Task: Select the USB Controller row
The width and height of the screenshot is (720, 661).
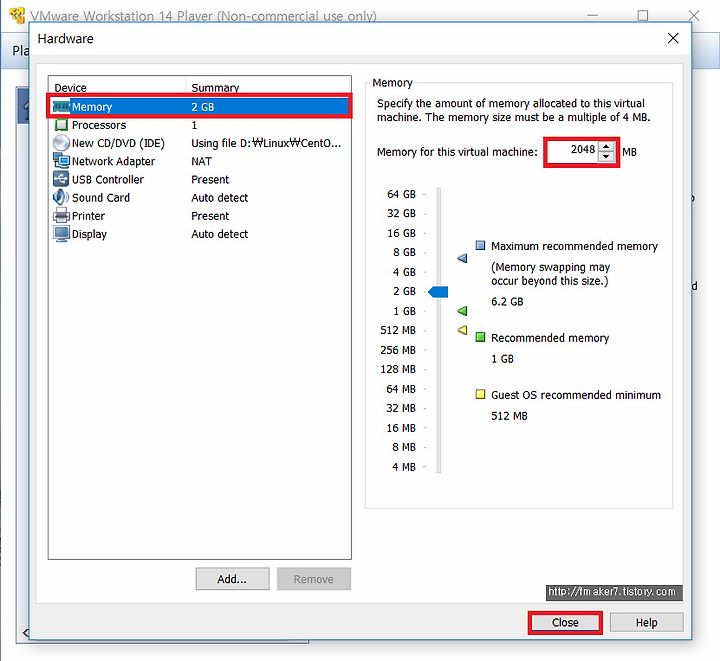Action: [x=200, y=179]
